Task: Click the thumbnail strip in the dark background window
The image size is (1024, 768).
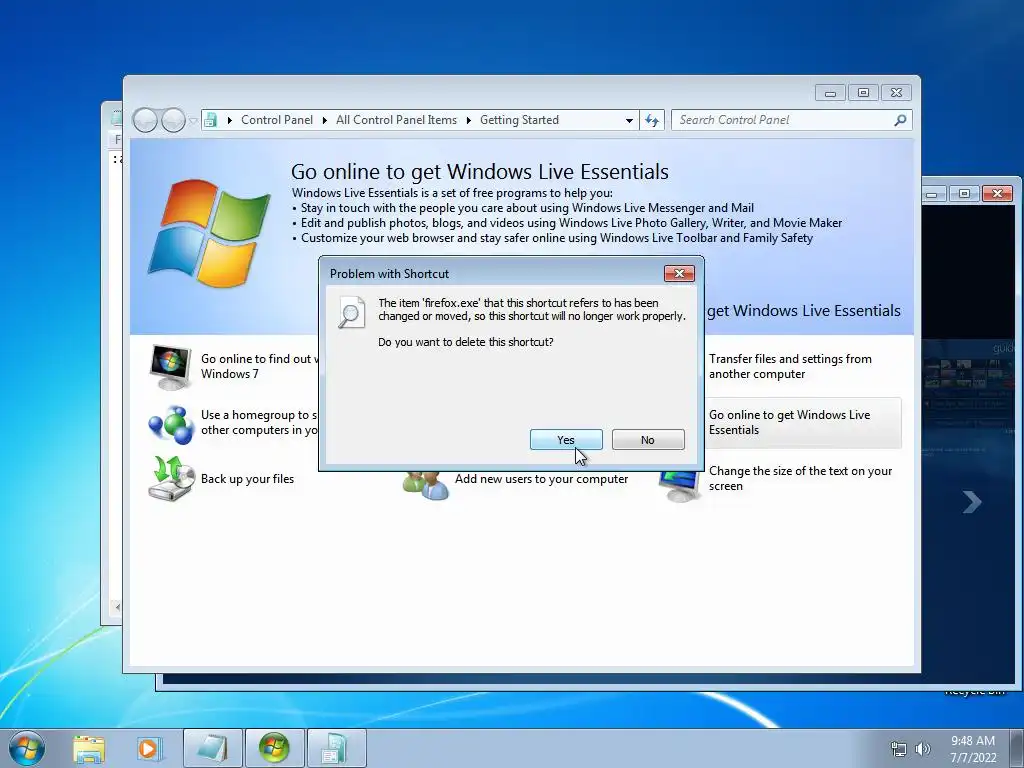Action: [969, 376]
